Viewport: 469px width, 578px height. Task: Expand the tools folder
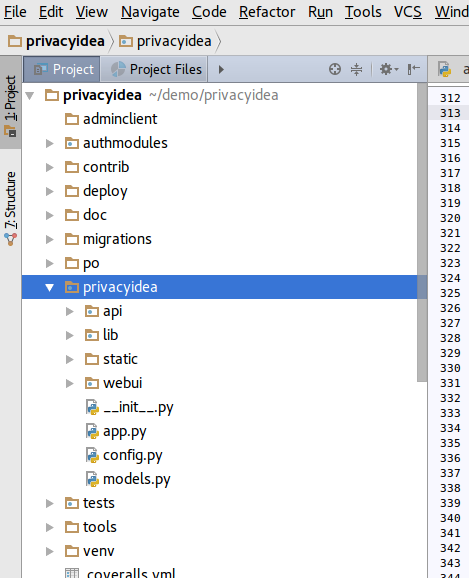(49, 527)
